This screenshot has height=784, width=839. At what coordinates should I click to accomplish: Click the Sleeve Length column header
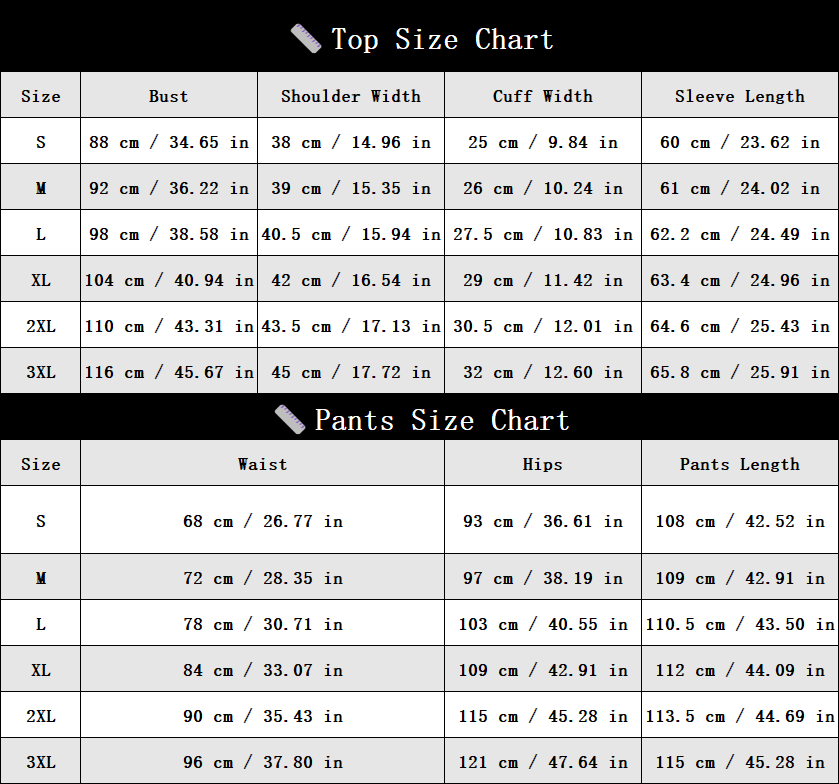pyautogui.click(x=740, y=96)
